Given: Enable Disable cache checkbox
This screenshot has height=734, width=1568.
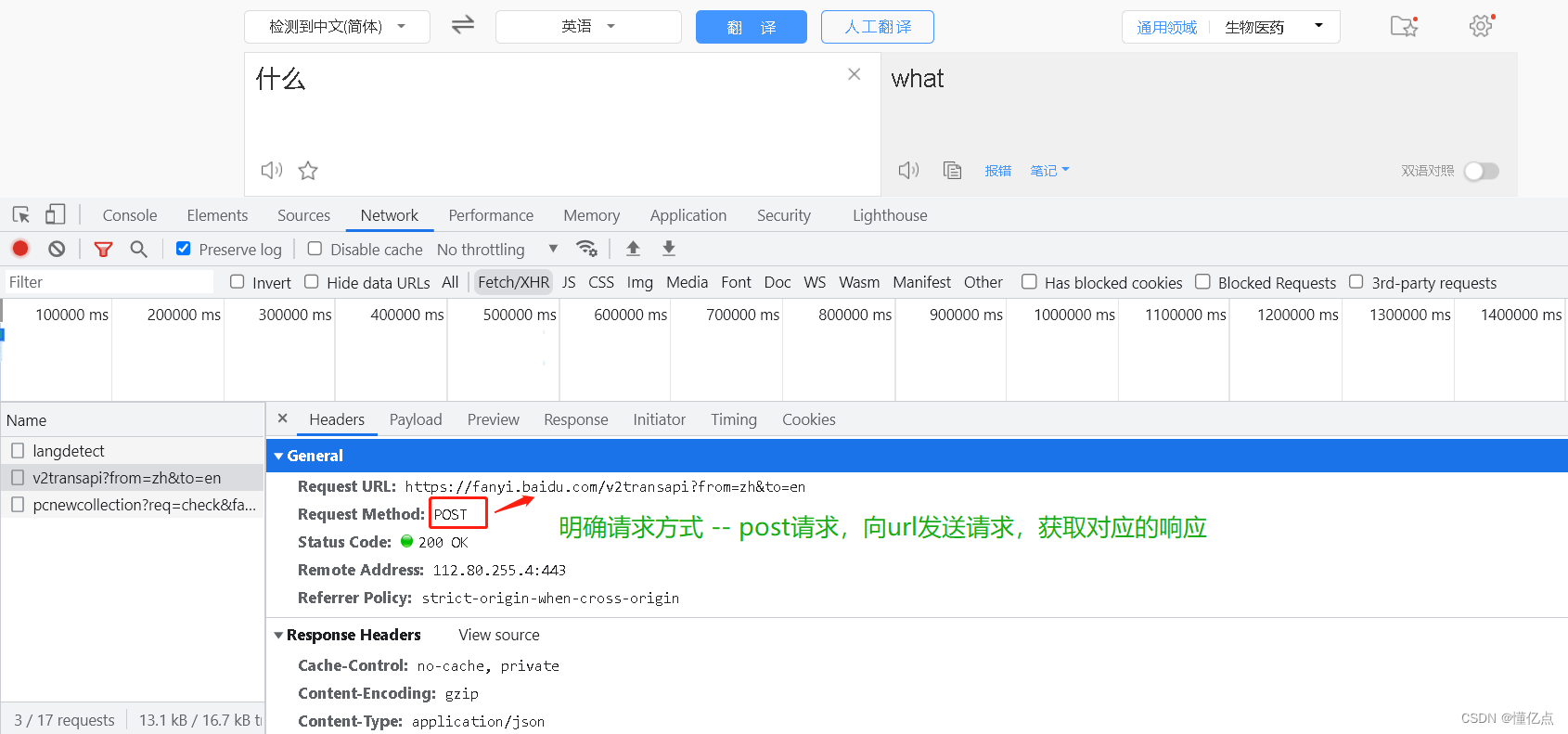Looking at the screenshot, I should (315, 249).
